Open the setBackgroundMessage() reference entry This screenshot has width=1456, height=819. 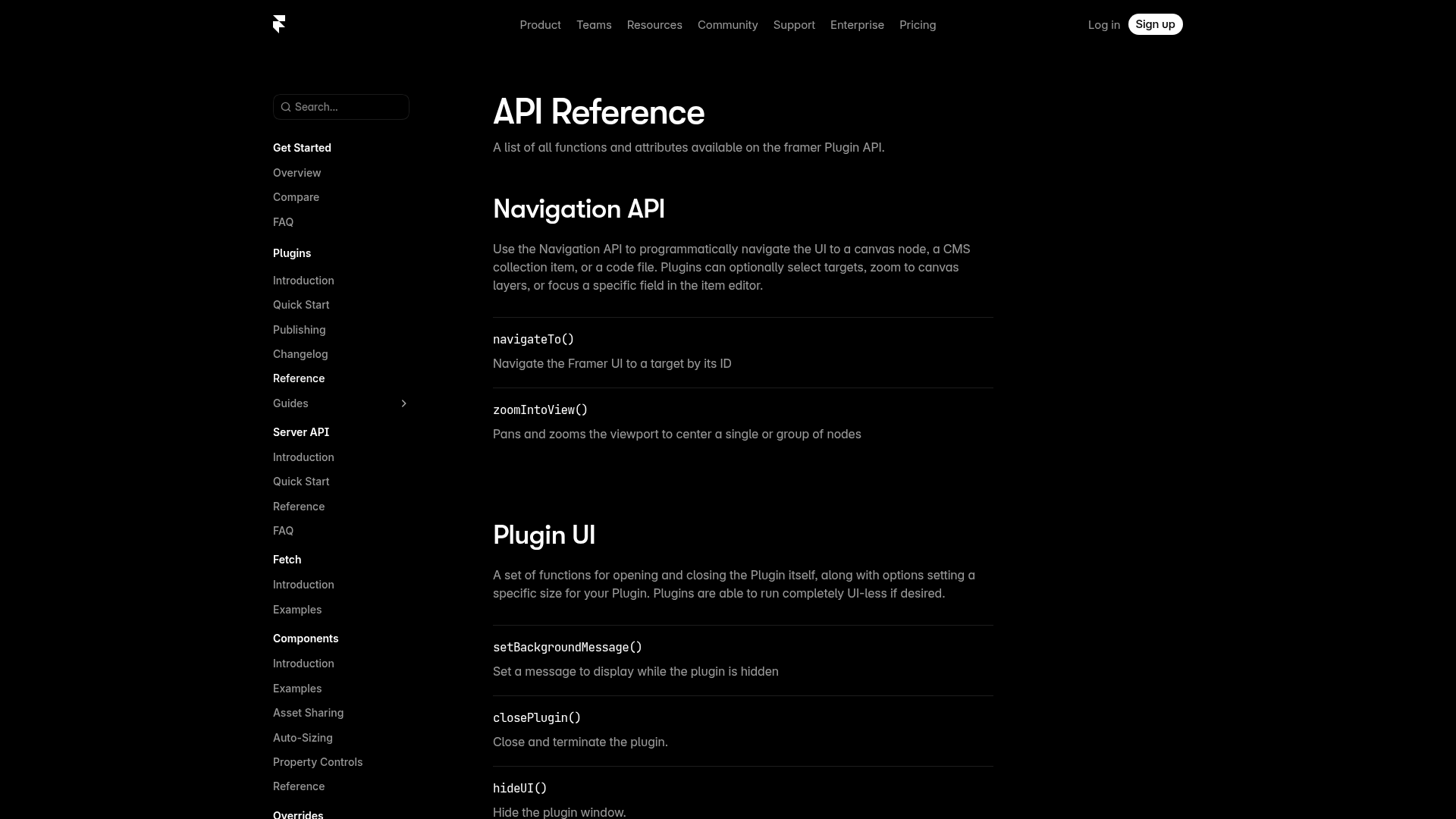click(567, 648)
